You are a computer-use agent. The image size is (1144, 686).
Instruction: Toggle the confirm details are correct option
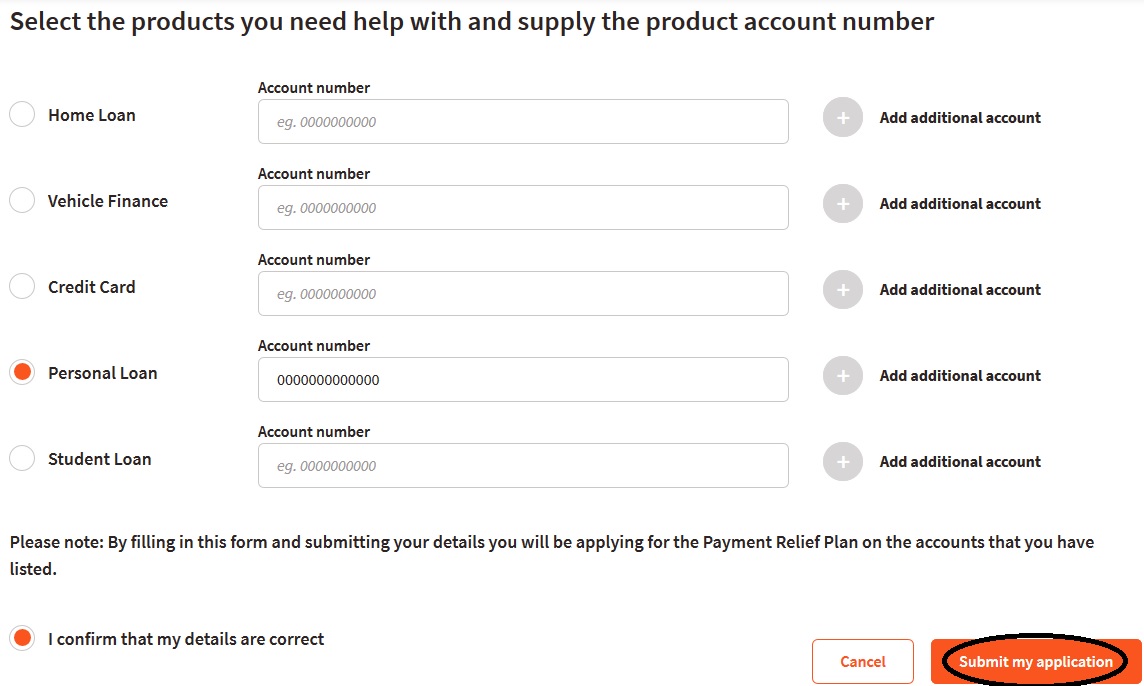22,639
